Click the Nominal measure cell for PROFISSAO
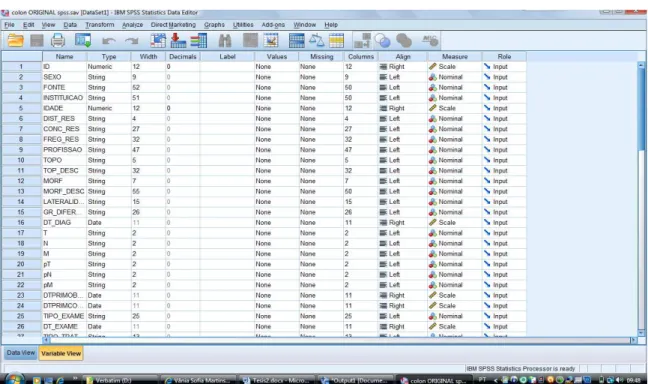Screen dimensions: 648x384 coord(455,150)
